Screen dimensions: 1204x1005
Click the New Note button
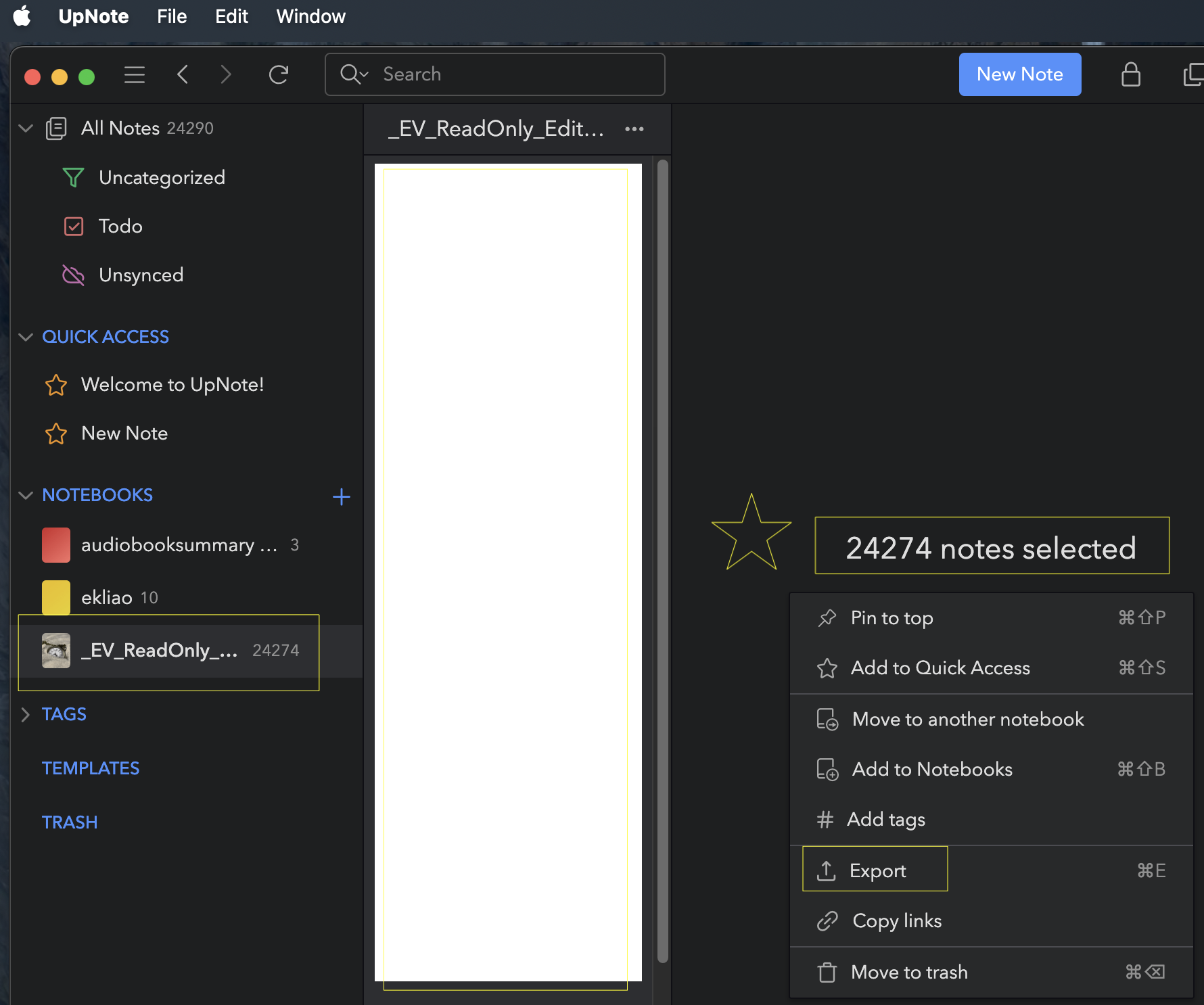pos(1020,74)
